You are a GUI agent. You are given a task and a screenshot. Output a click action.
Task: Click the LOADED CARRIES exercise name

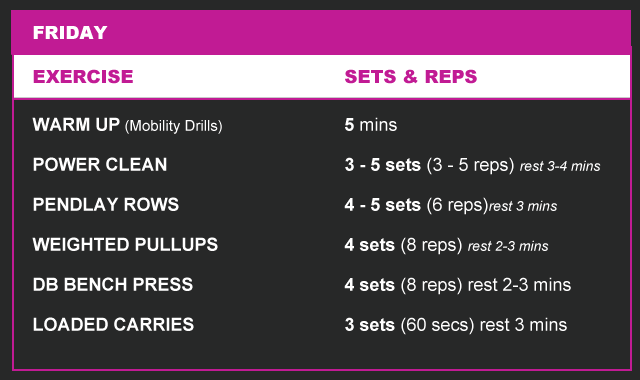click(x=113, y=324)
